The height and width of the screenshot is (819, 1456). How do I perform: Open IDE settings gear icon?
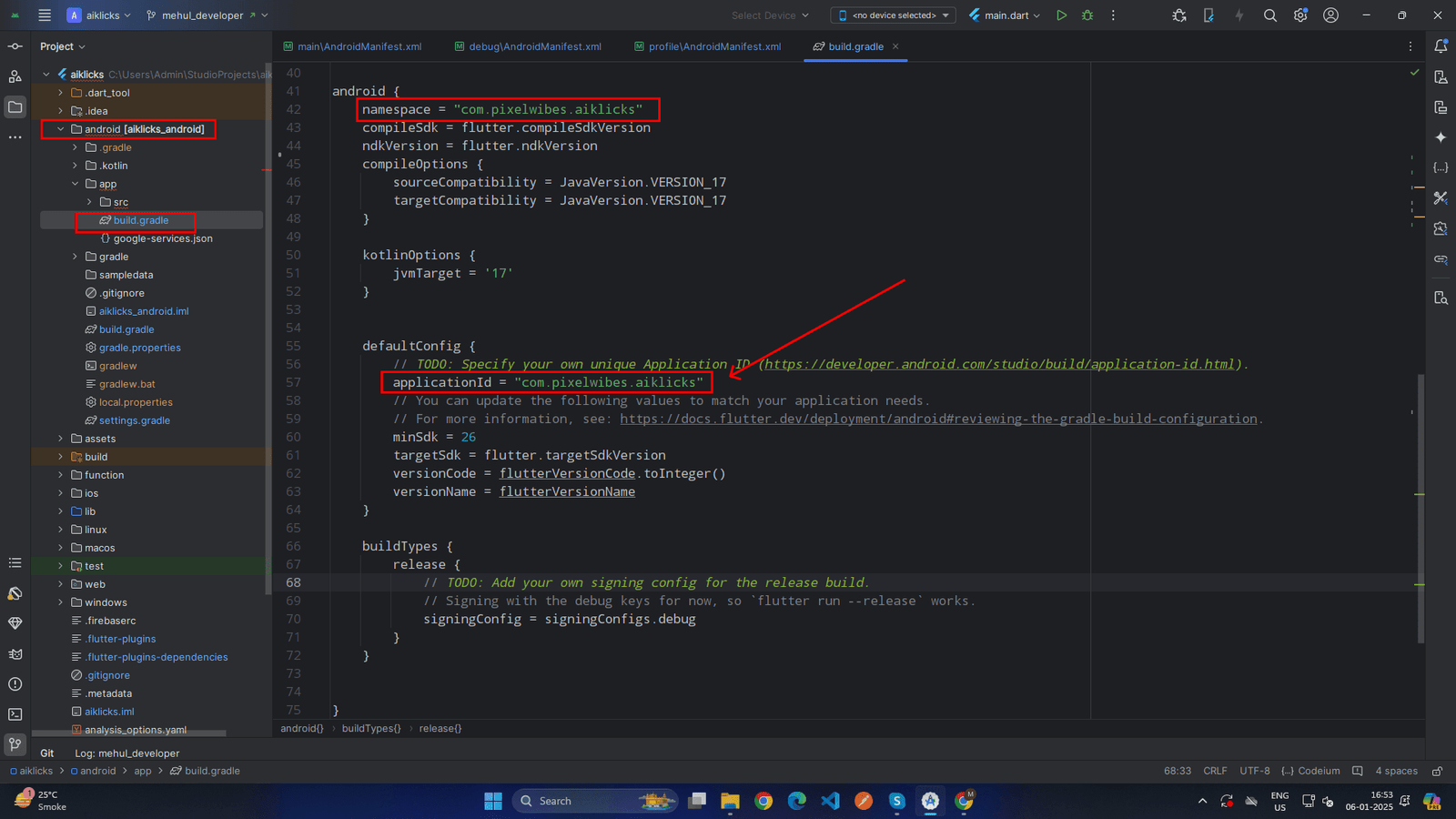coord(1300,15)
